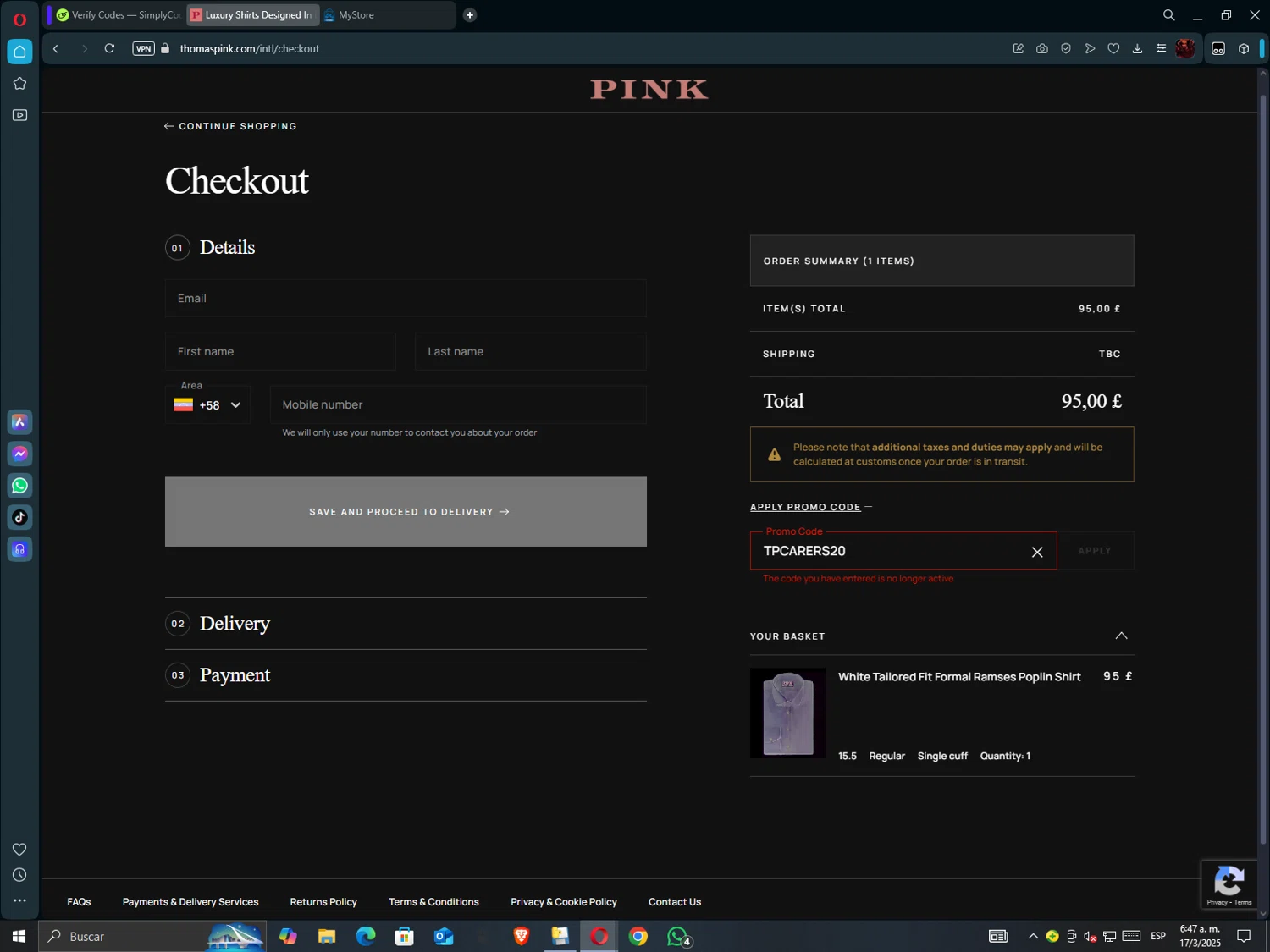
Task: Expand the Payment step
Action: coord(406,675)
